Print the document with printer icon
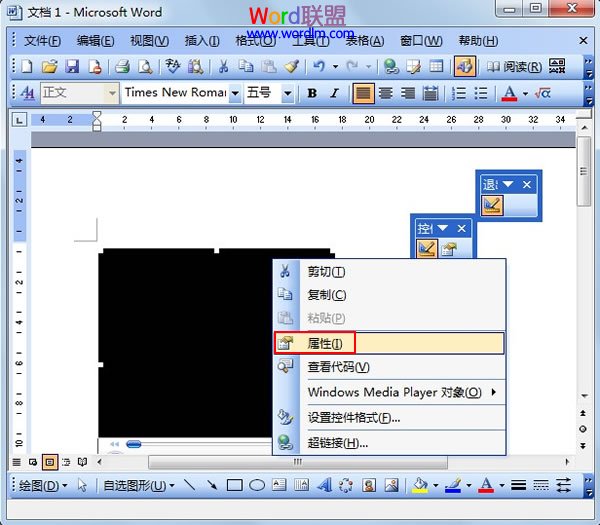Screen dimensions: 600x525 pos(122,67)
